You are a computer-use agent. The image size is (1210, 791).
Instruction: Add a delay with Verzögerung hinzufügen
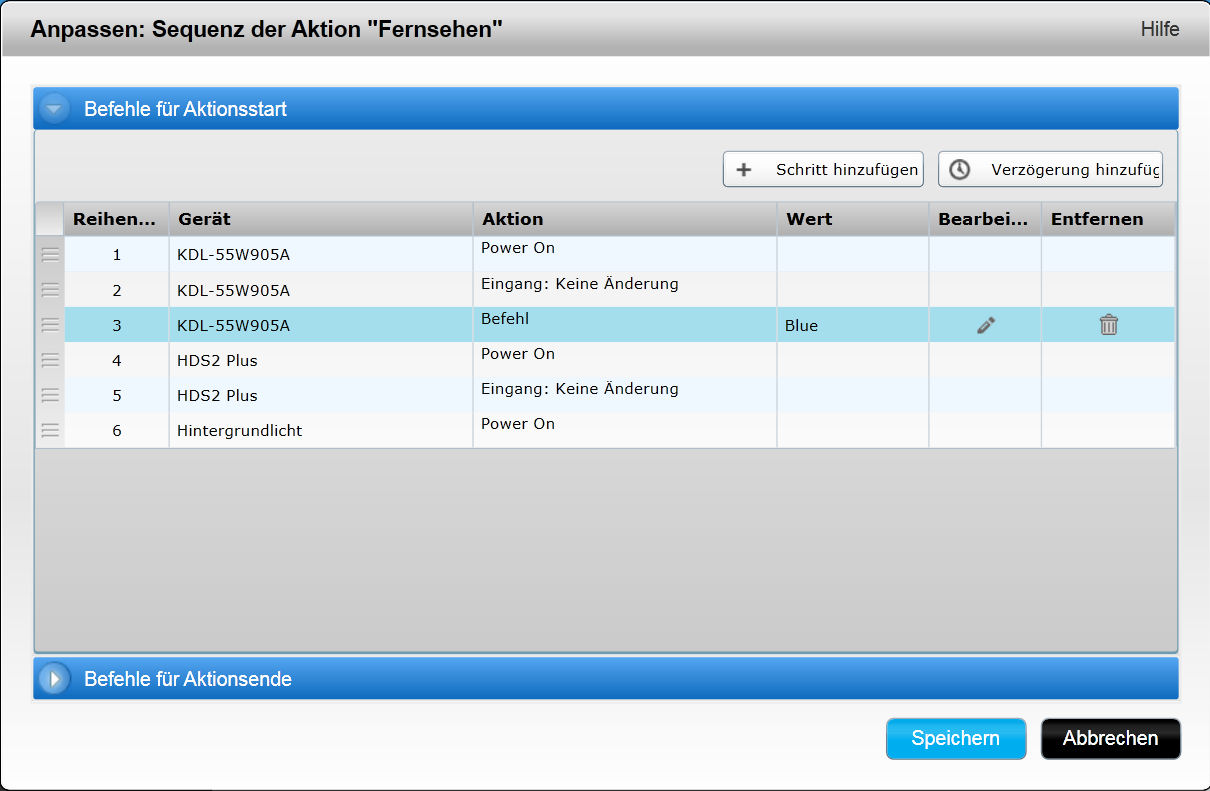[x=1050, y=169]
